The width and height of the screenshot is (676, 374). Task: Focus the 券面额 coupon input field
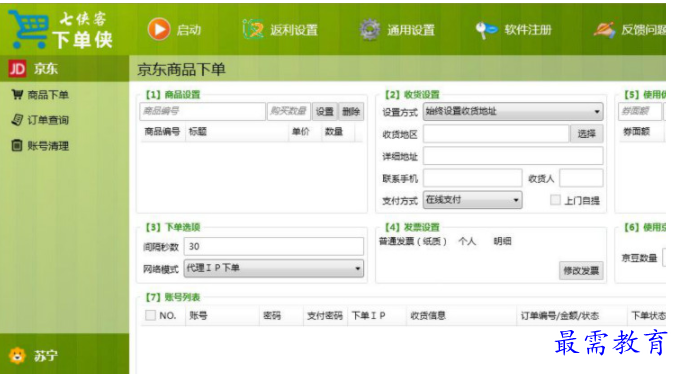[639, 111]
